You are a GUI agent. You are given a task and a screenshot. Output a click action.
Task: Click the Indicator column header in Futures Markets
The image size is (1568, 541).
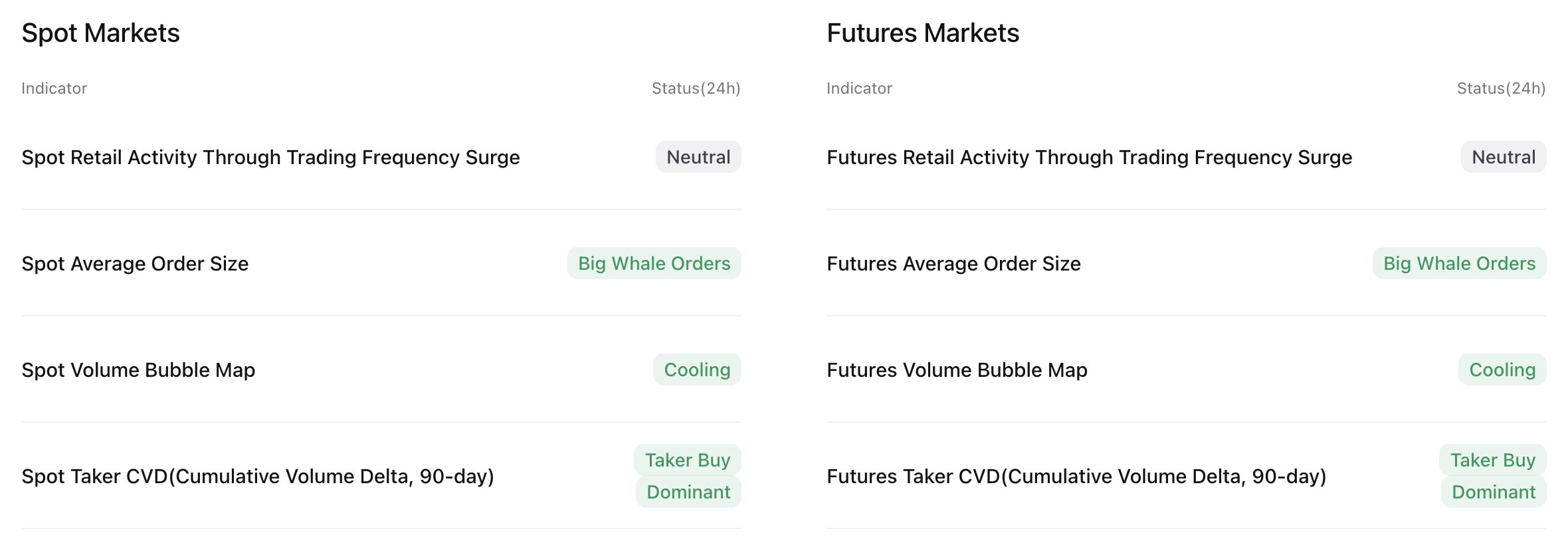[859, 88]
